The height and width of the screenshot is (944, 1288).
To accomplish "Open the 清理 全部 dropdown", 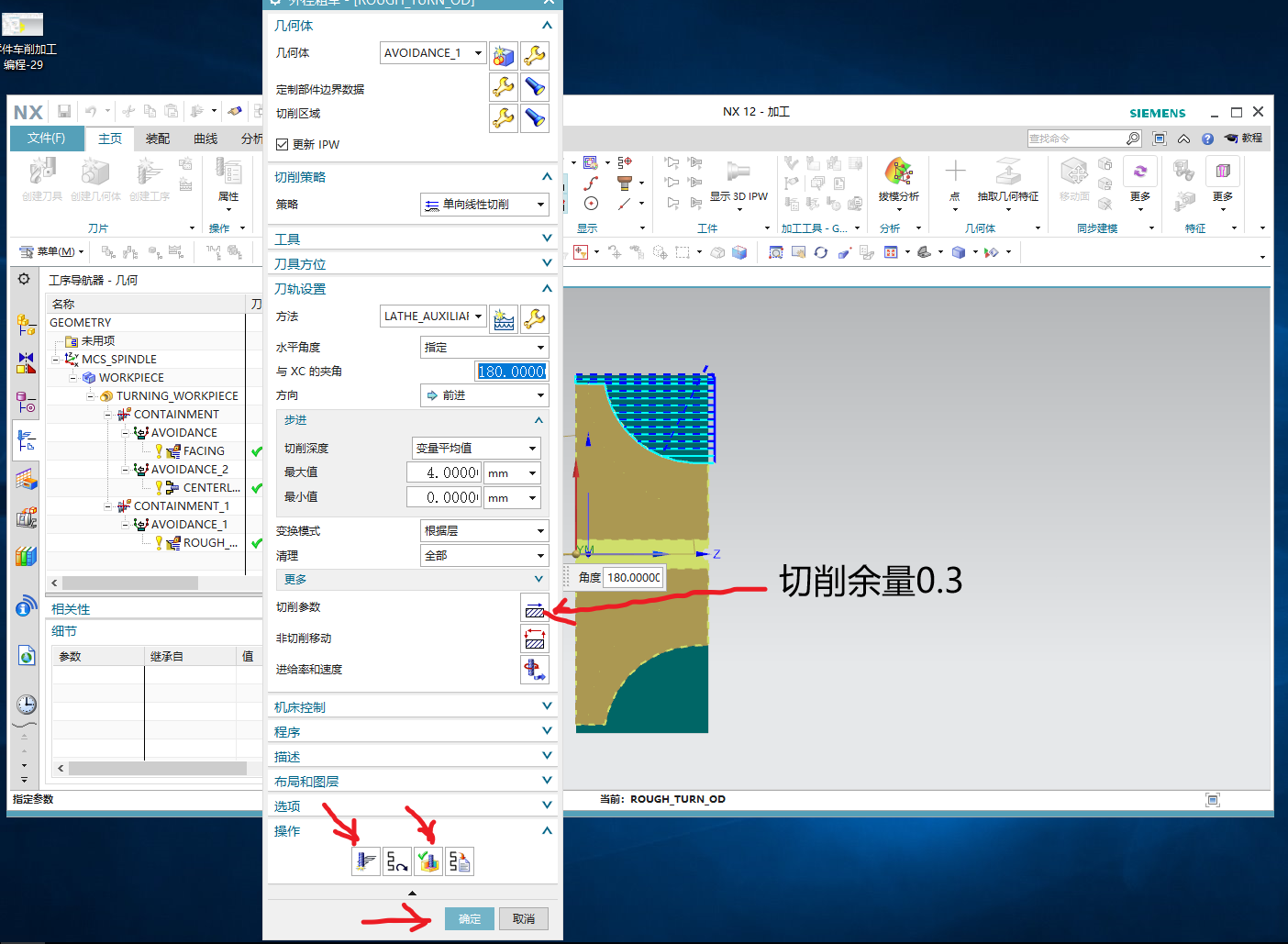I will coord(484,556).
